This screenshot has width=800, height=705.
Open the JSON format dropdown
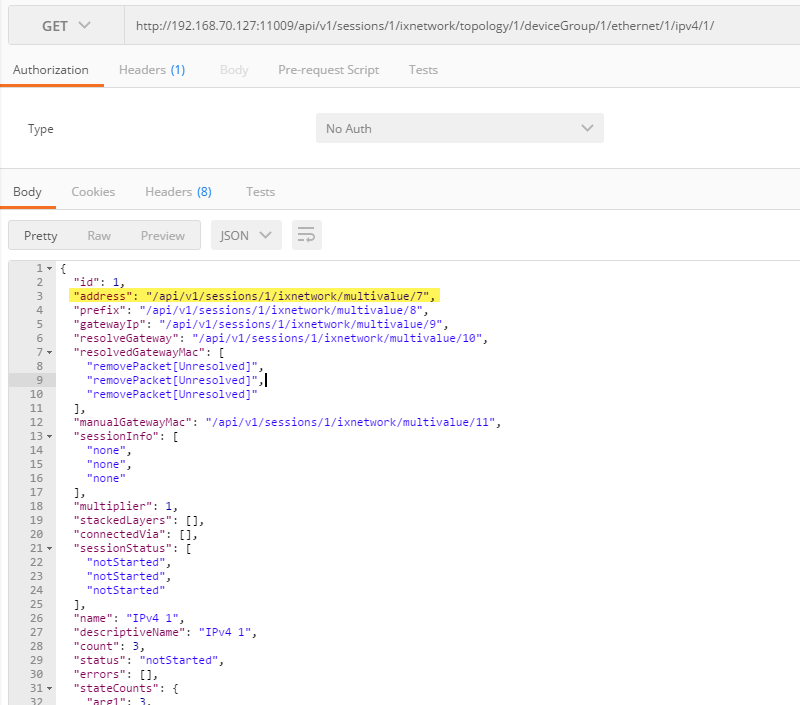click(x=246, y=236)
